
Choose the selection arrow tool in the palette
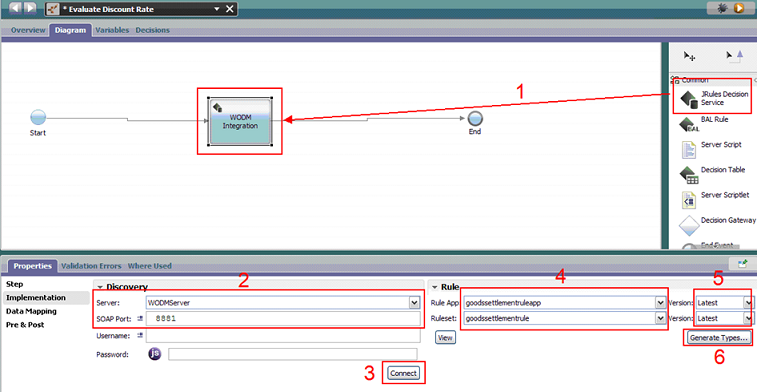tap(689, 56)
